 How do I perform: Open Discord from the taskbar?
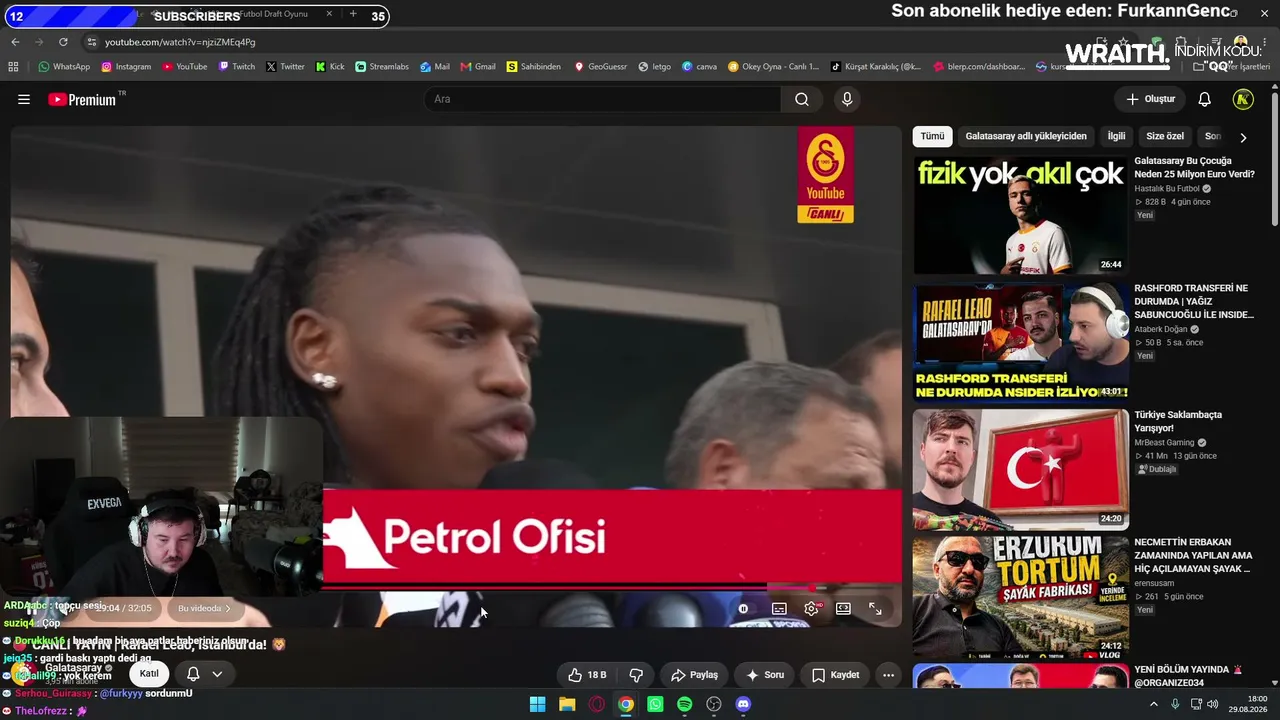click(743, 704)
